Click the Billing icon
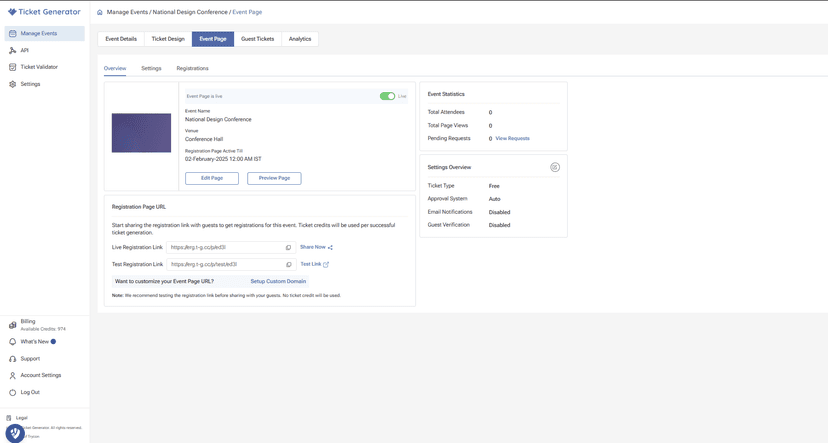The width and height of the screenshot is (828, 443). (x=13, y=325)
